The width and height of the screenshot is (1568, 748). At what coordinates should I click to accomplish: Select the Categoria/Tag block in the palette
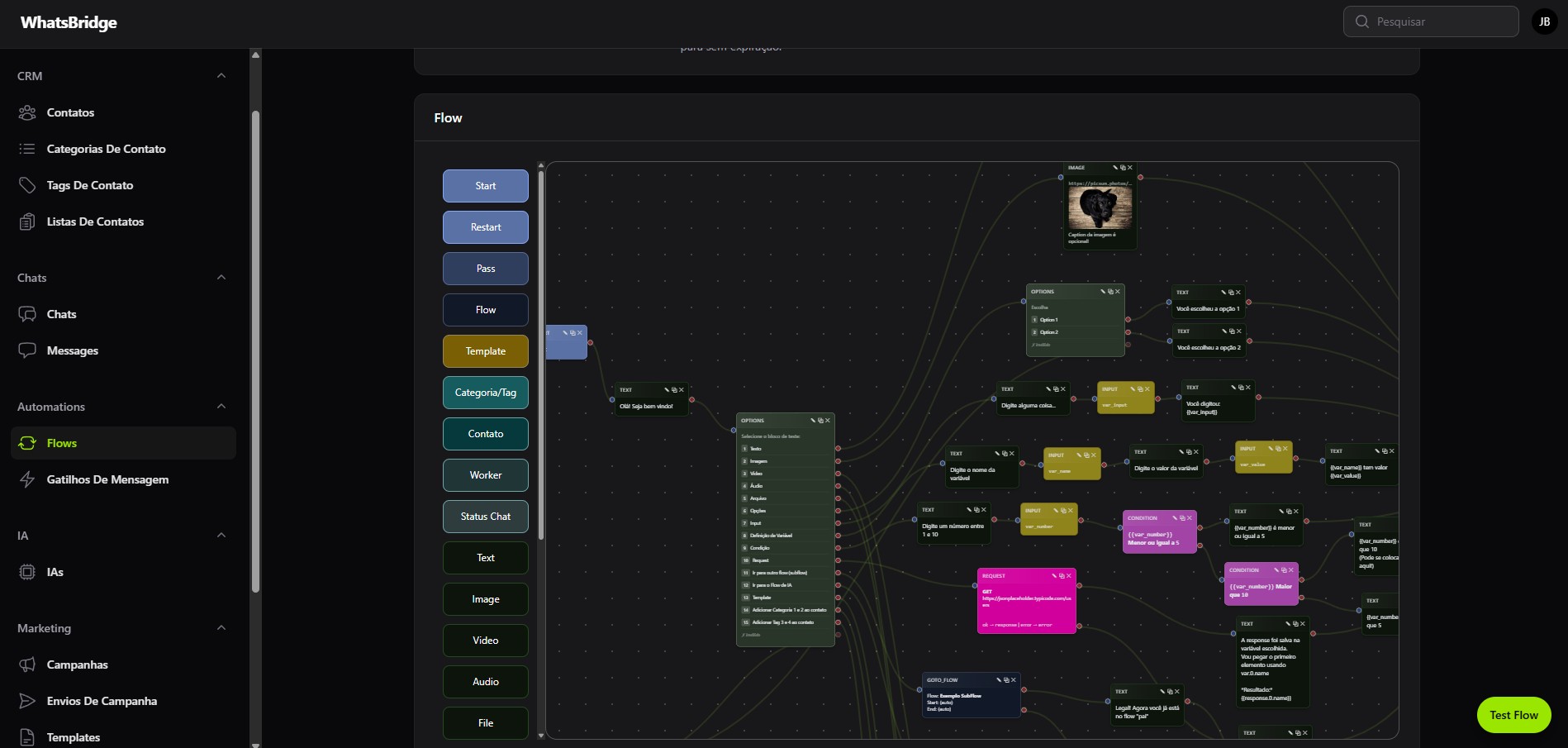coord(485,393)
